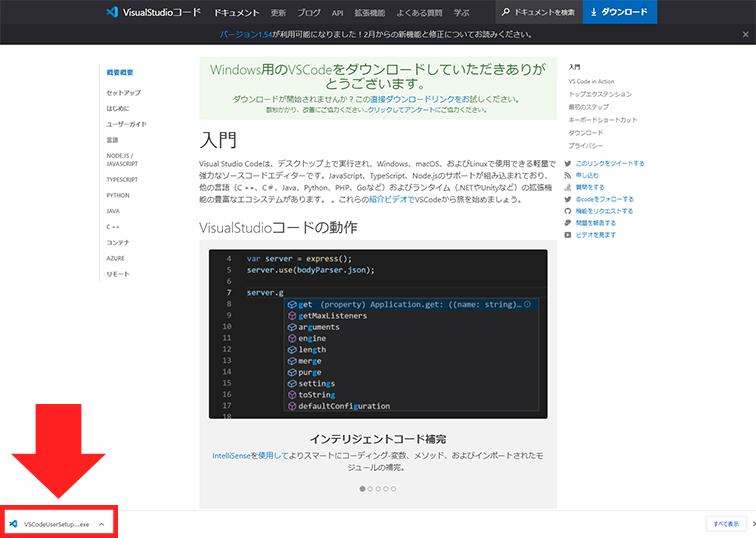Viewport: 756px width, 538px height.
Task: Click the Stack Overflow icon beside 質問をする
Action: tap(567, 187)
